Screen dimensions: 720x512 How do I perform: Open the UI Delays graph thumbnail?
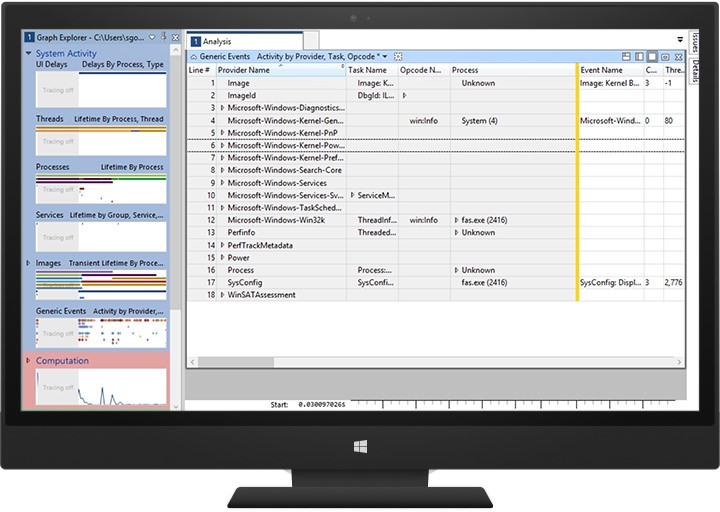click(101, 90)
